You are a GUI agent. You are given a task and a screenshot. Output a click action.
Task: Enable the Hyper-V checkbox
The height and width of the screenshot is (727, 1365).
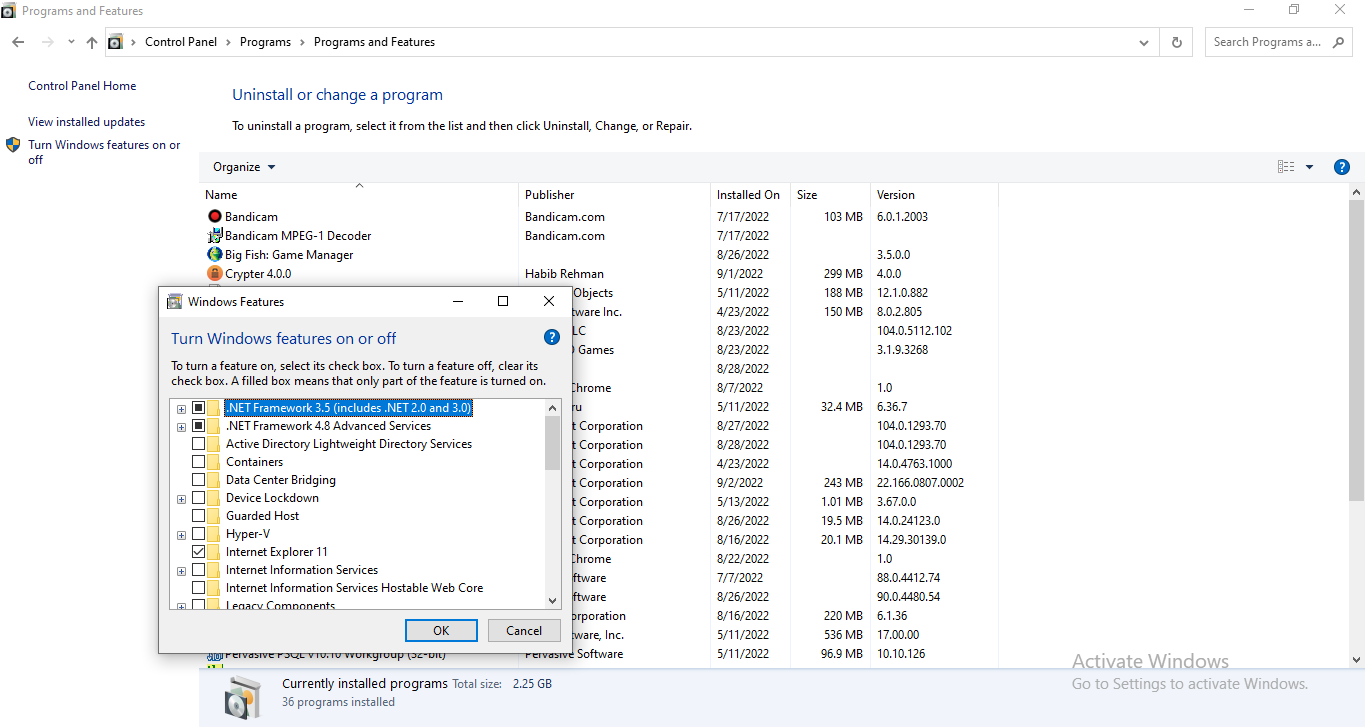coord(198,534)
